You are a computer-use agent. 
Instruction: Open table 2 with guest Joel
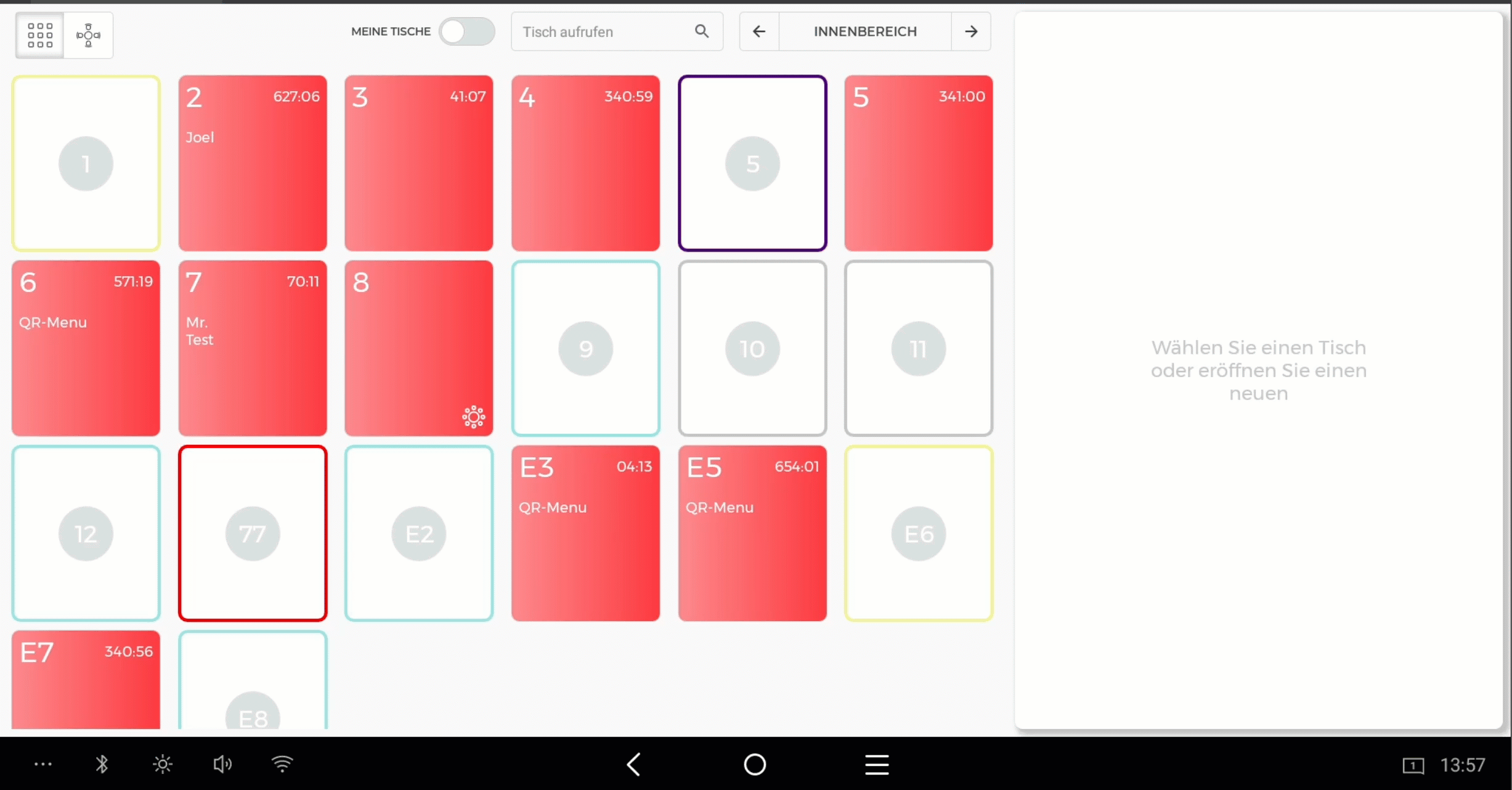tap(253, 163)
